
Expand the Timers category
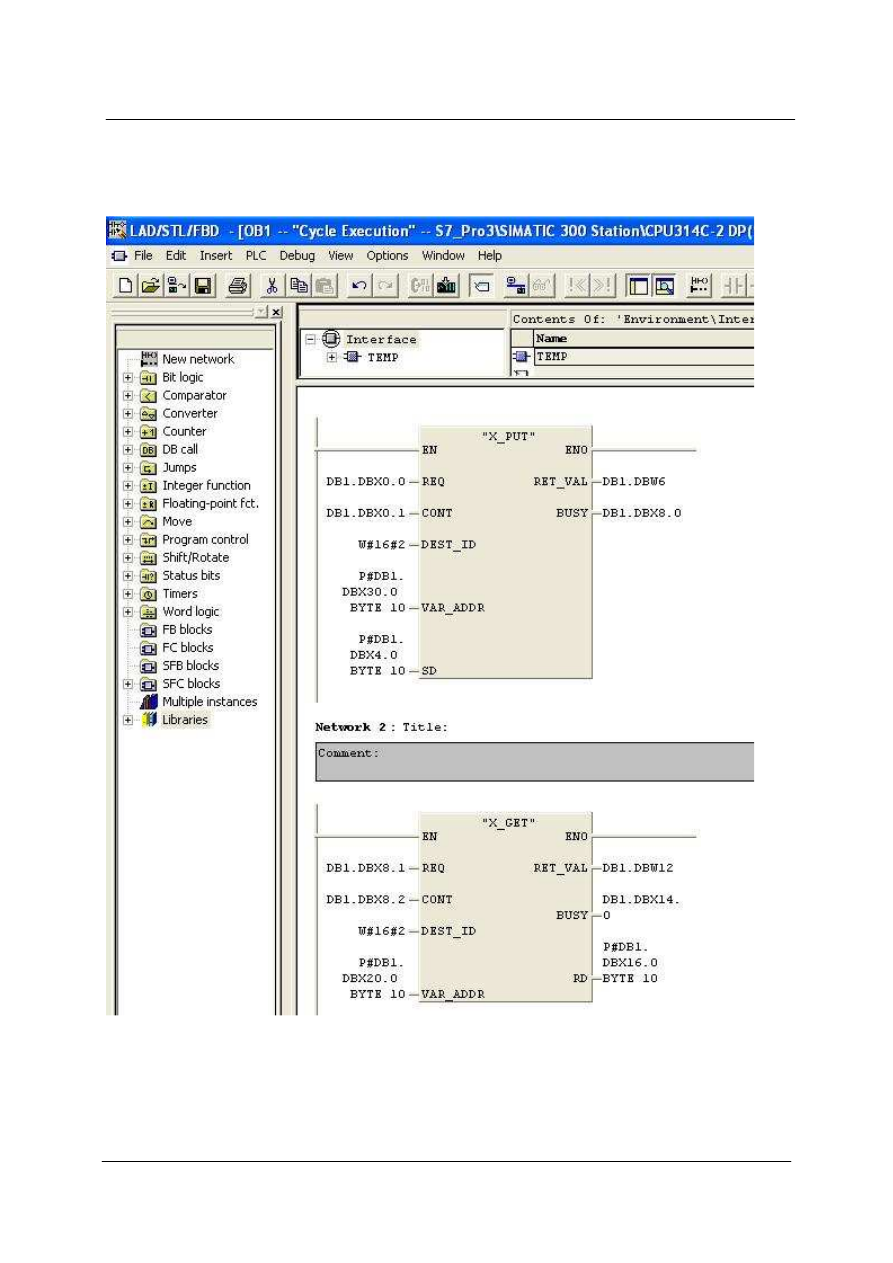(x=128, y=594)
